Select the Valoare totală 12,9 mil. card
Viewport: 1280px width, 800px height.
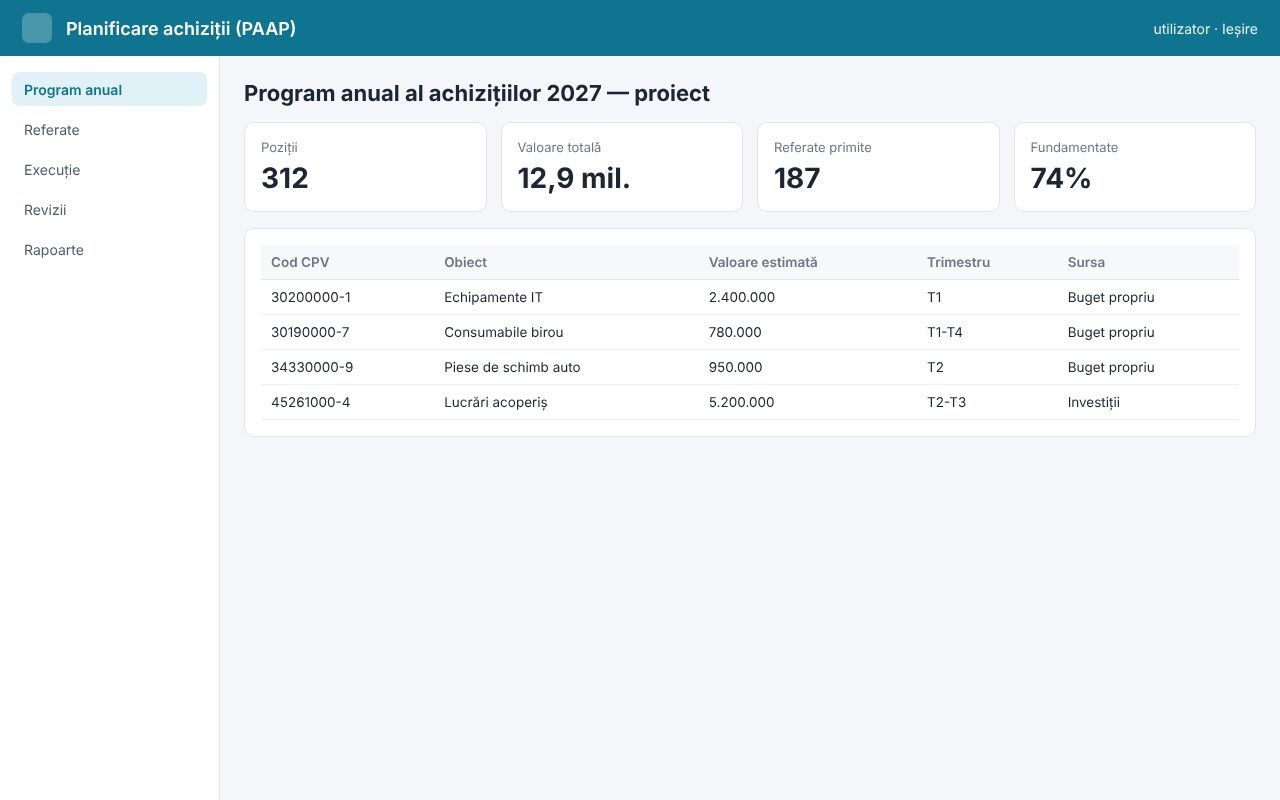(622, 167)
